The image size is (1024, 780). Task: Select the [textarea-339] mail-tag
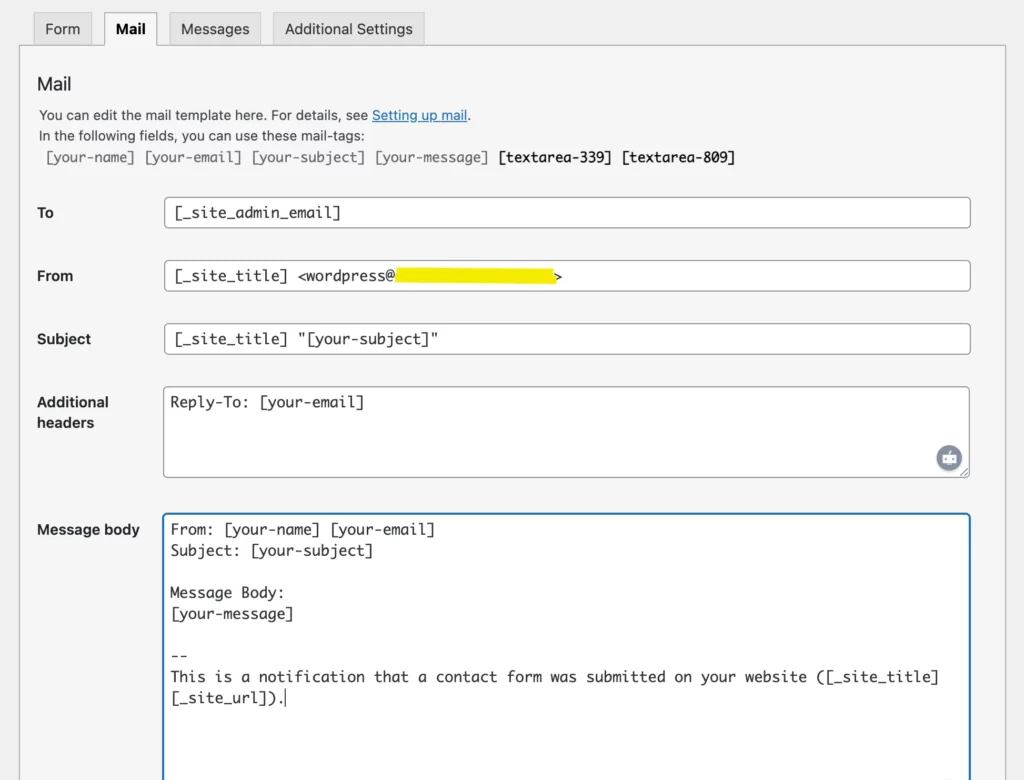coord(554,157)
